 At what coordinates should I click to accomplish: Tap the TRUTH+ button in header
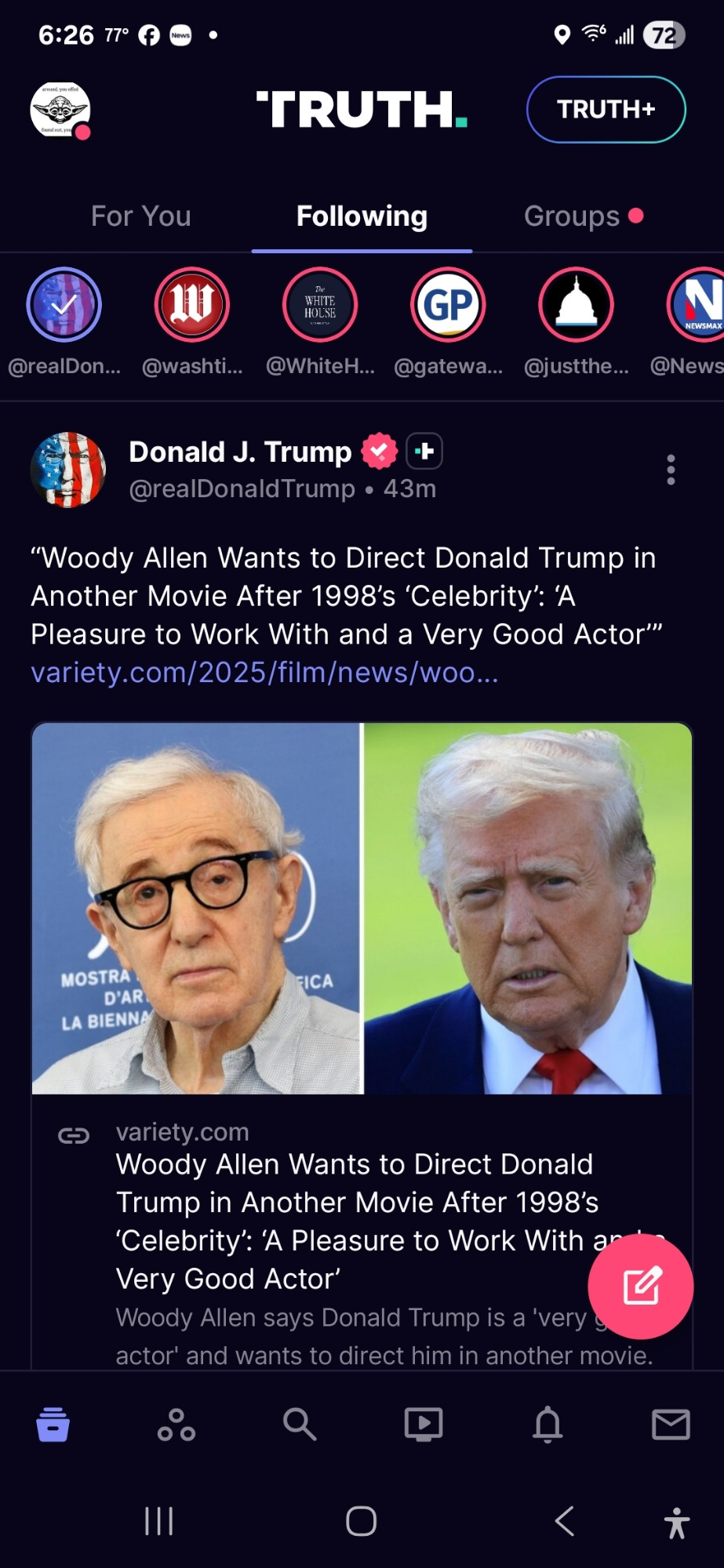606,110
